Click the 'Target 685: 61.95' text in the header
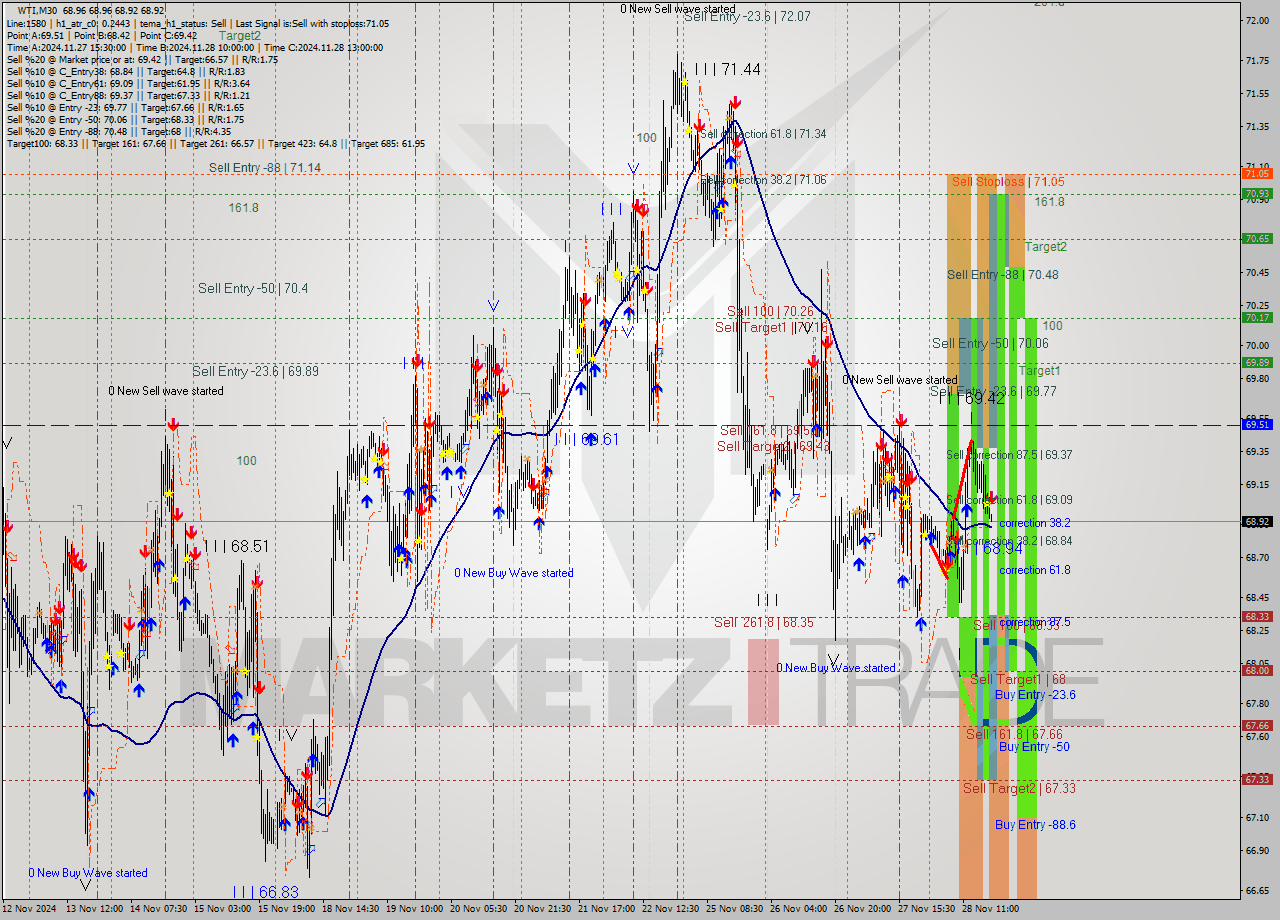Viewport: 1280px width, 920px height. (387, 143)
